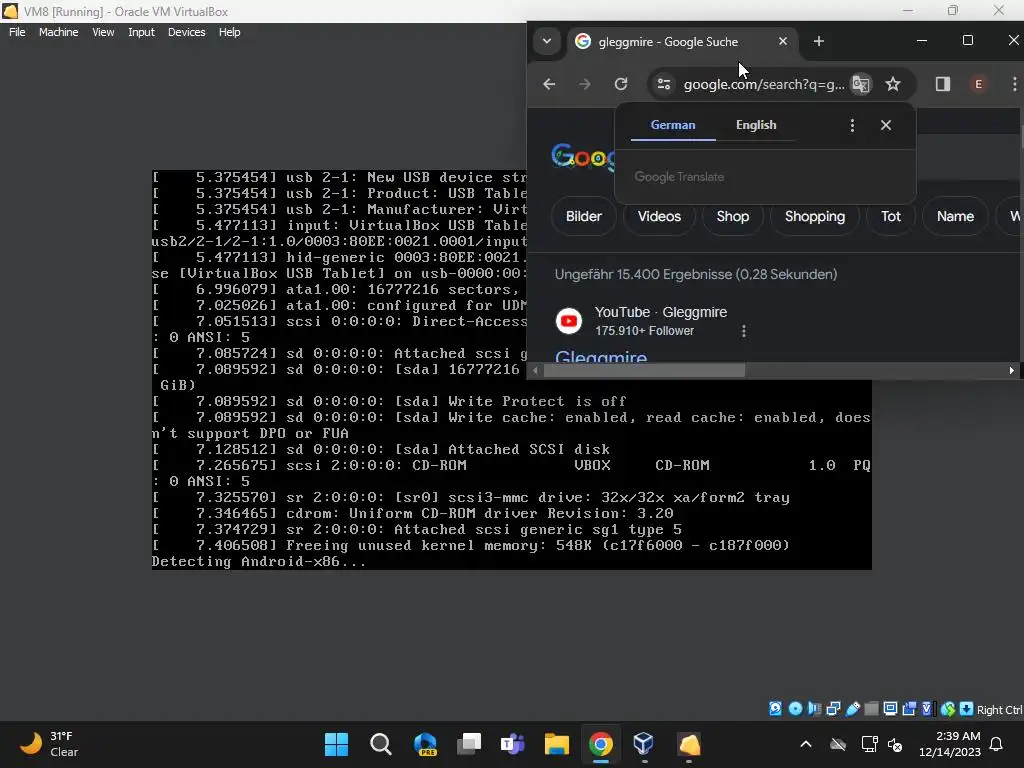Image resolution: width=1024 pixels, height=768 pixels.
Task: Click the virtualization features indicator icon
Action: [927, 709]
